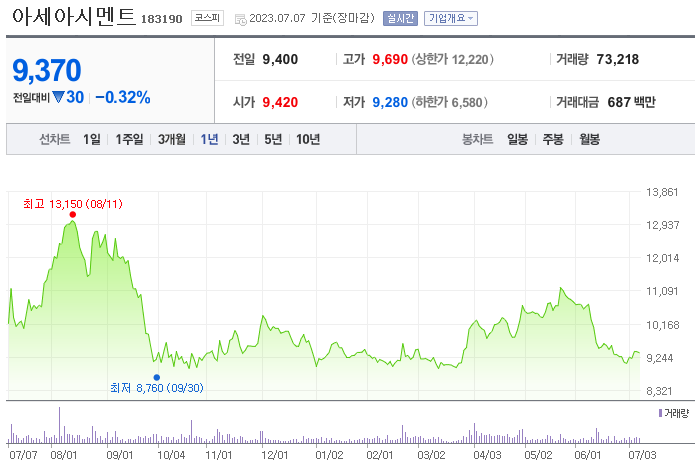Select the 1년 line chart tab
Image resolution: width=695 pixels, height=475 pixels.
point(209,139)
